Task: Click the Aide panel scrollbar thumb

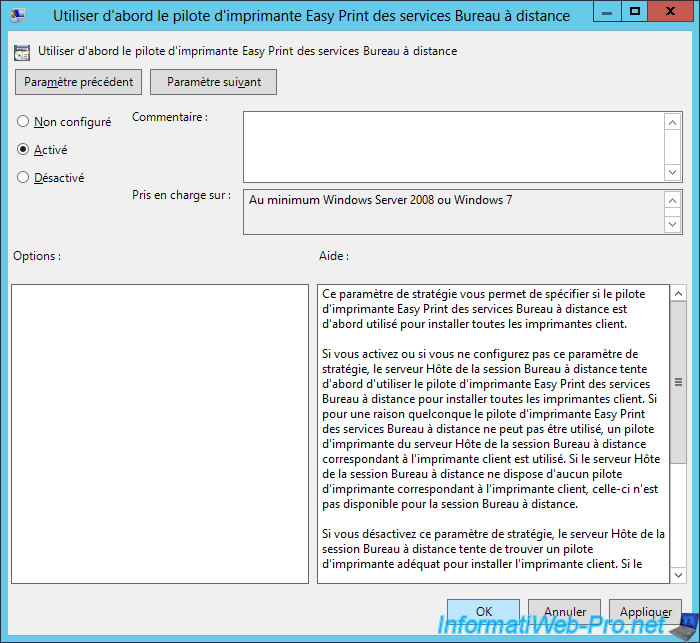Action: click(678, 382)
